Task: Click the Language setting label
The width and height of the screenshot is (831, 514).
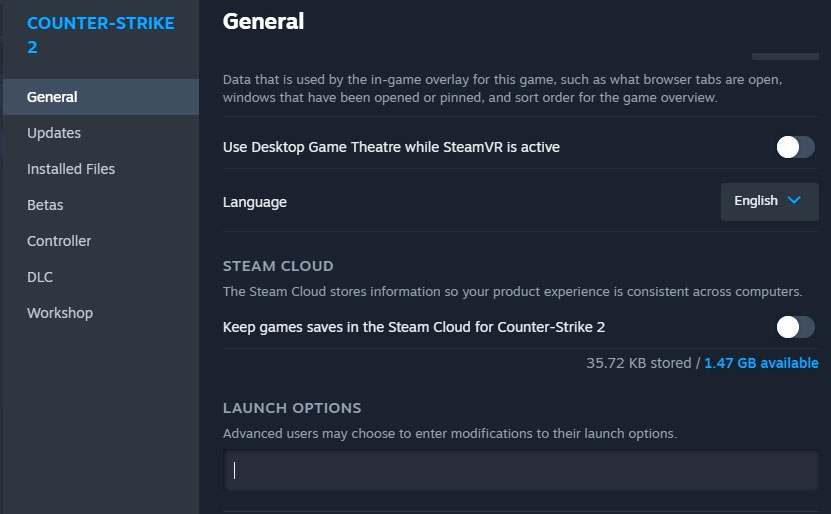Action: (x=255, y=202)
